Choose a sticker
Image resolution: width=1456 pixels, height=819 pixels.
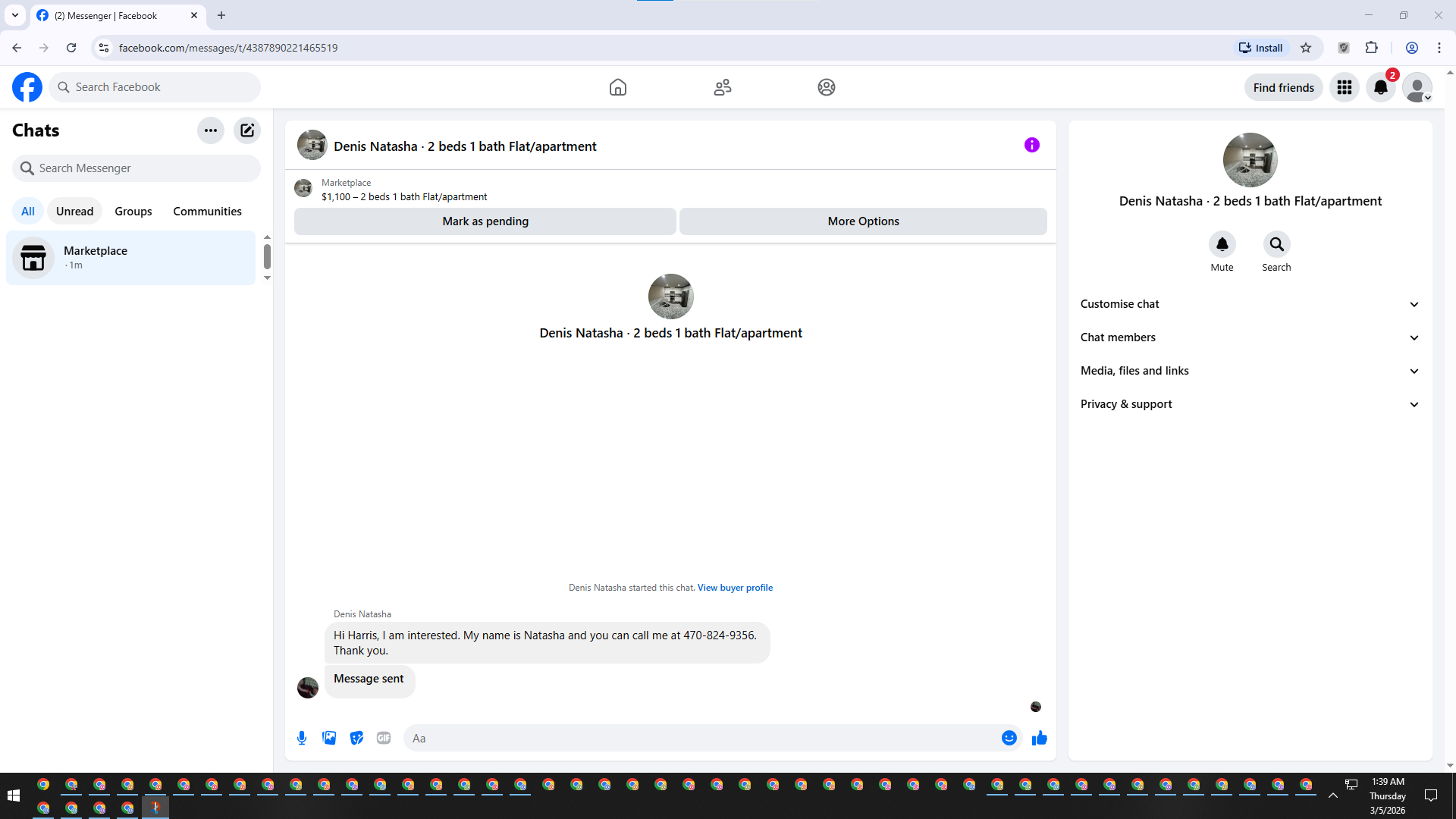click(x=356, y=738)
